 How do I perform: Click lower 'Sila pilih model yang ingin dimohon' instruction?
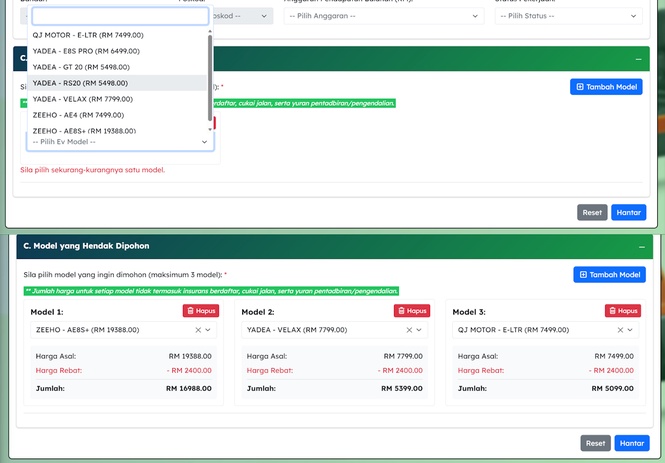coord(123,275)
